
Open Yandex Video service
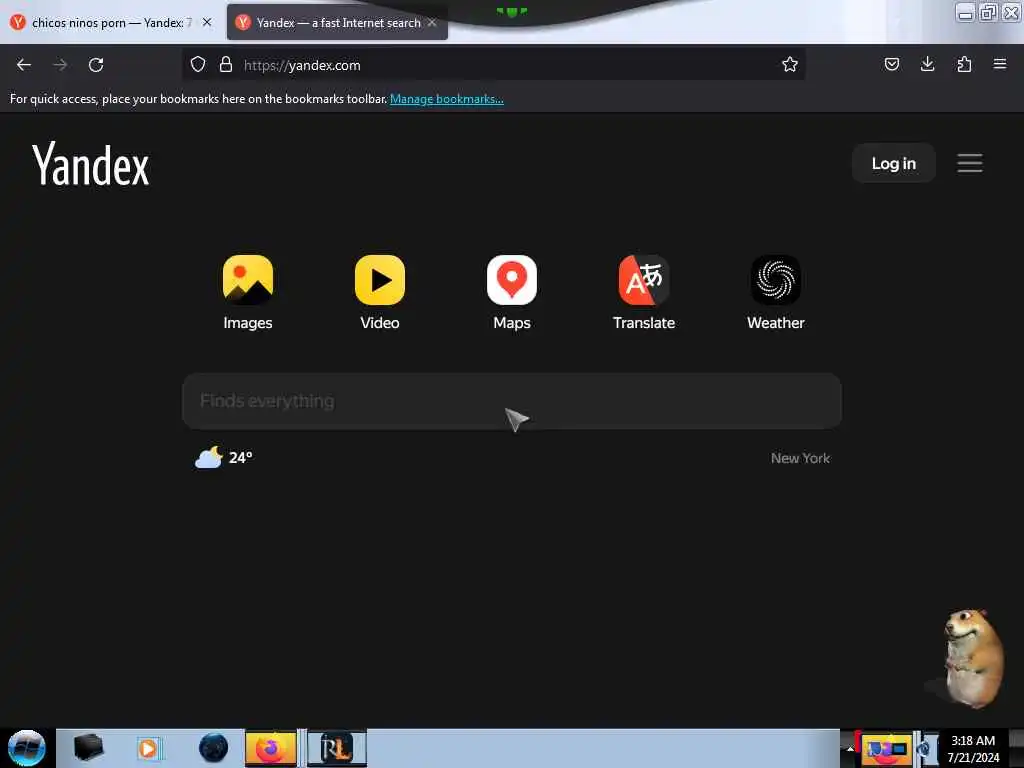click(379, 293)
